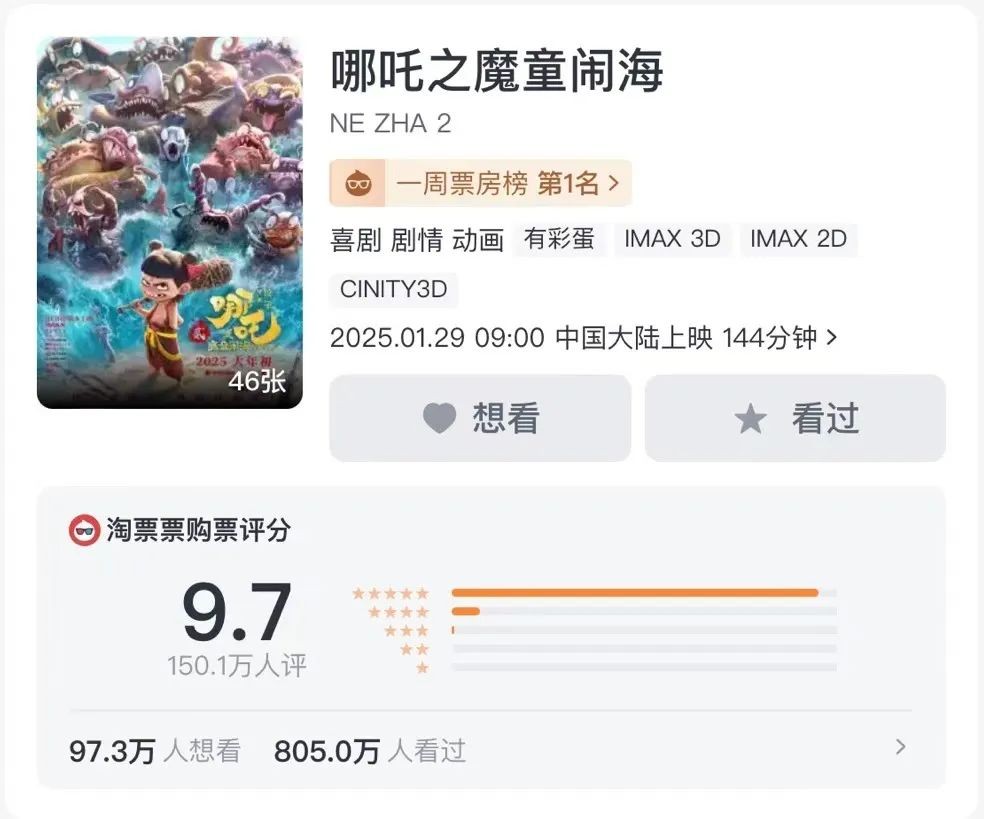
Task: Click the 805.0万 人看过 count
Action: point(370,751)
